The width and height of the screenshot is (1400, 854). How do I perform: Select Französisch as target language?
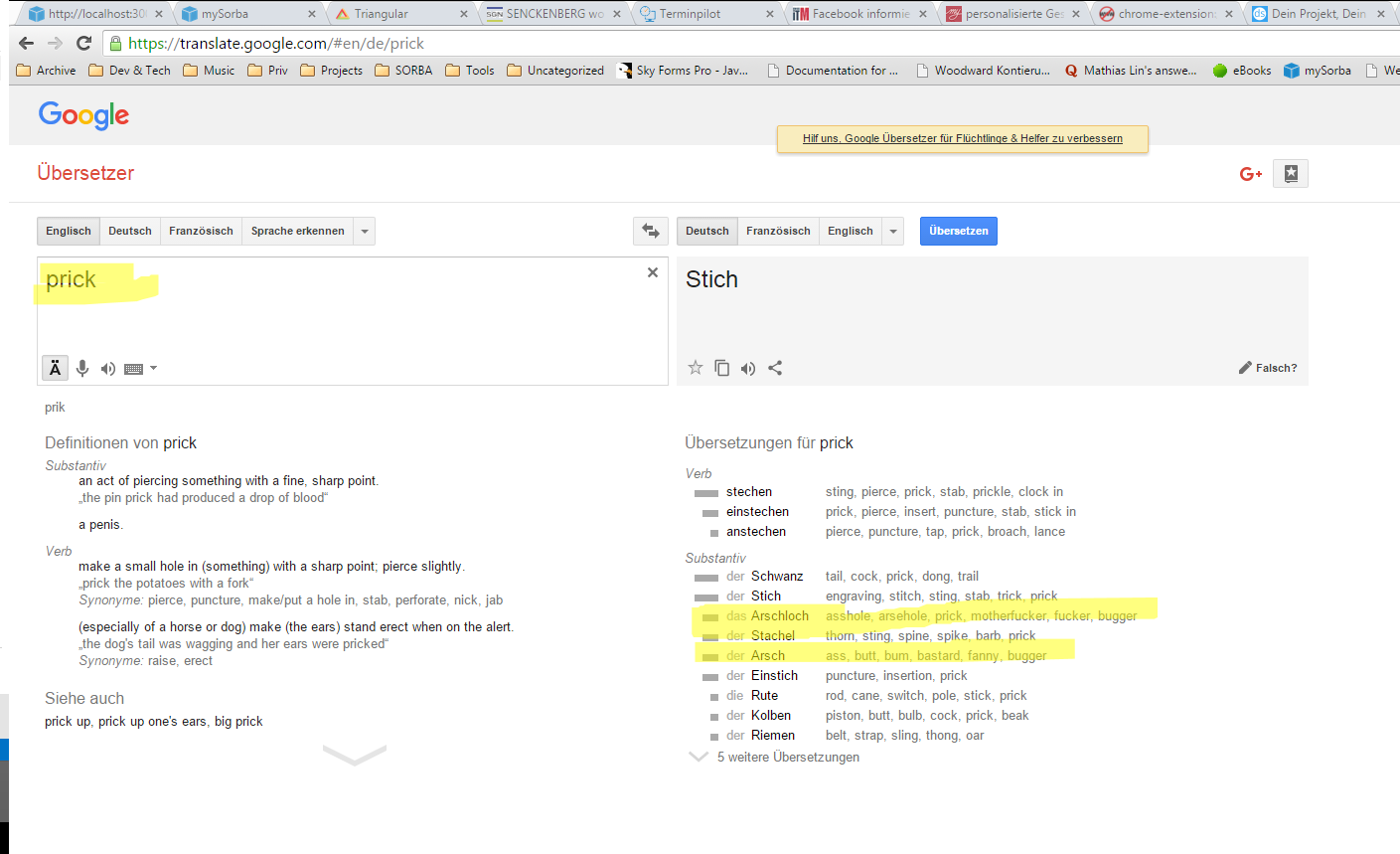tap(778, 231)
